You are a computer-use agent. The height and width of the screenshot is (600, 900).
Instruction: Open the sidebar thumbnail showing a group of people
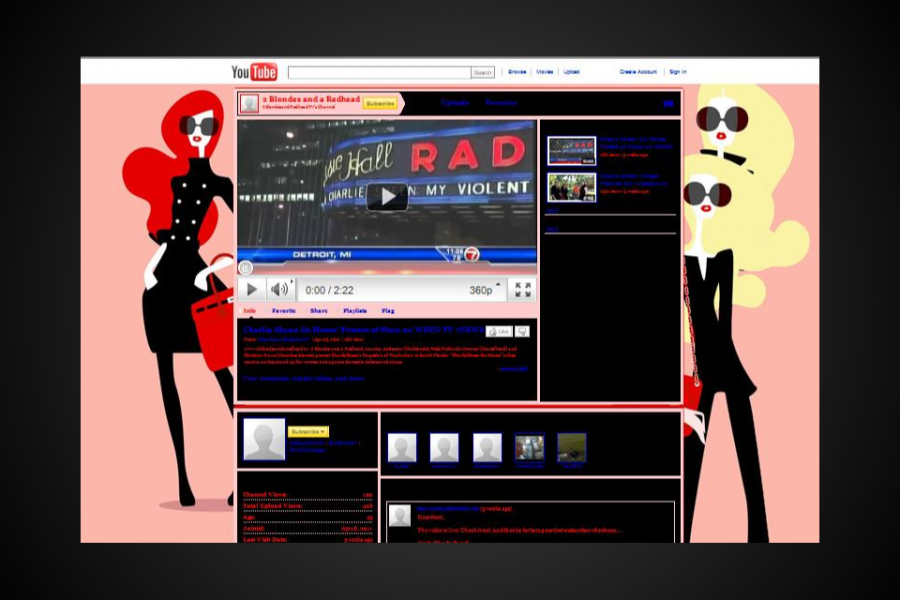pos(571,187)
